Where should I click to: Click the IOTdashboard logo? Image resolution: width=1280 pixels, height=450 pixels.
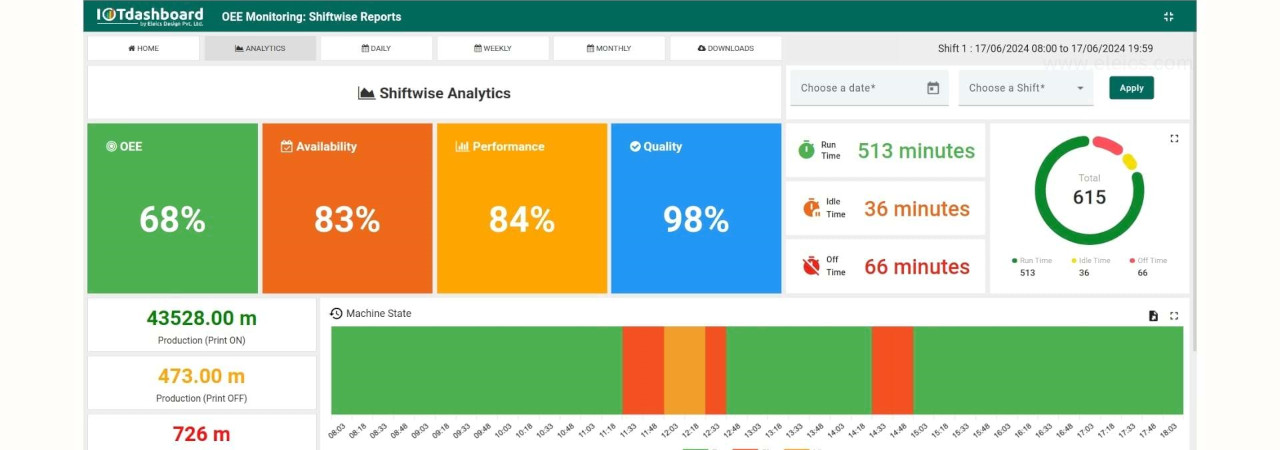[x=150, y=16]
